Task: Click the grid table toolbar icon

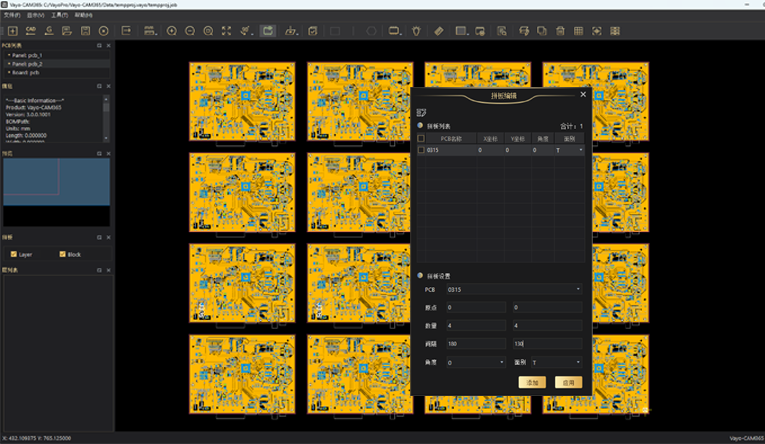Action: click(578, 31)
